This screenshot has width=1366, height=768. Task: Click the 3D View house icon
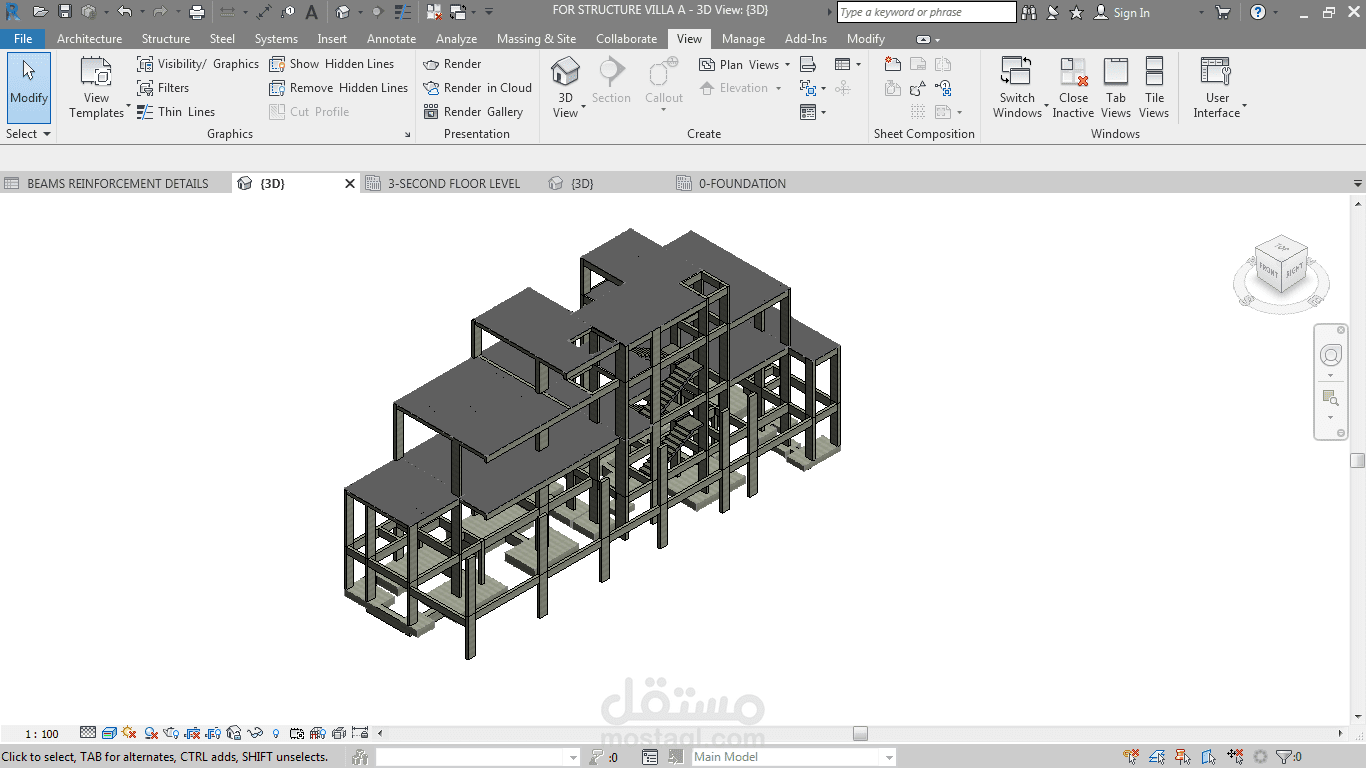565,72
